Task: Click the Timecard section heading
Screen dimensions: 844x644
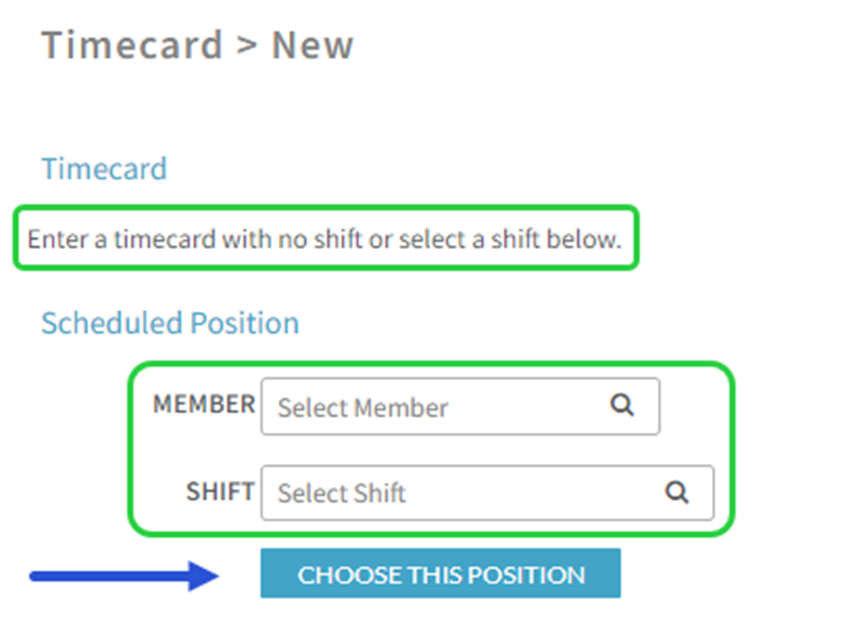Action: pyautogui.click(x=104, y=169)
